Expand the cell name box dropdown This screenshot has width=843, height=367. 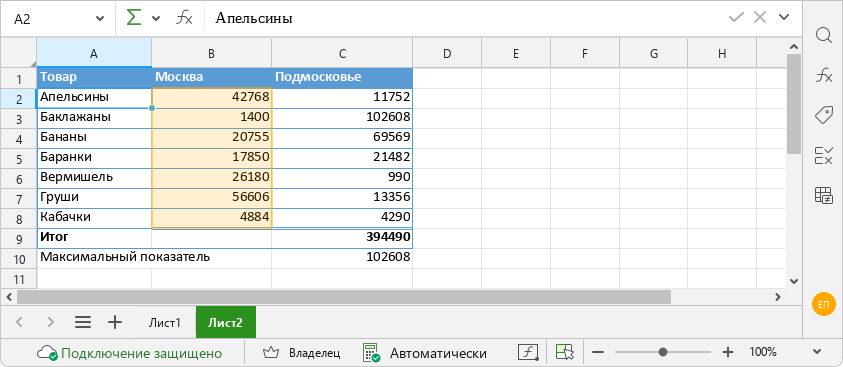coord(100,18)
